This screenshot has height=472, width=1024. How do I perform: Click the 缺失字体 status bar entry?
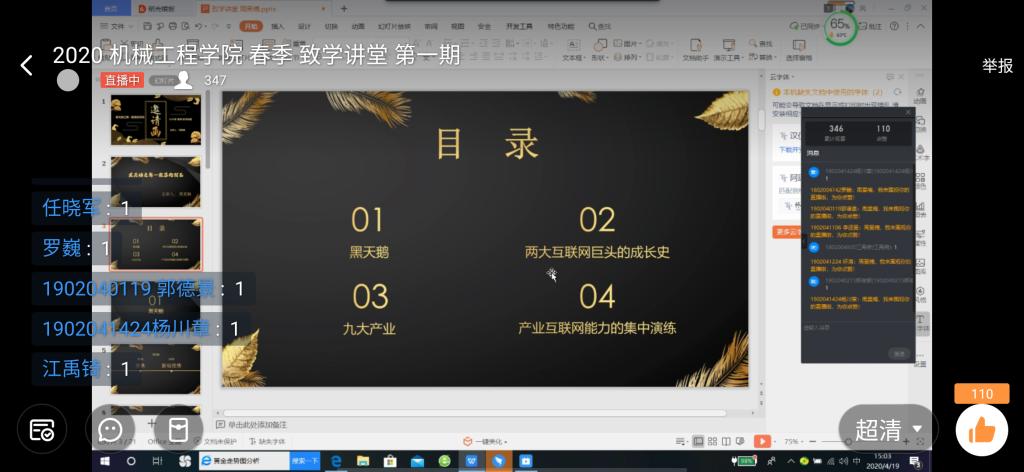[268, 442]
